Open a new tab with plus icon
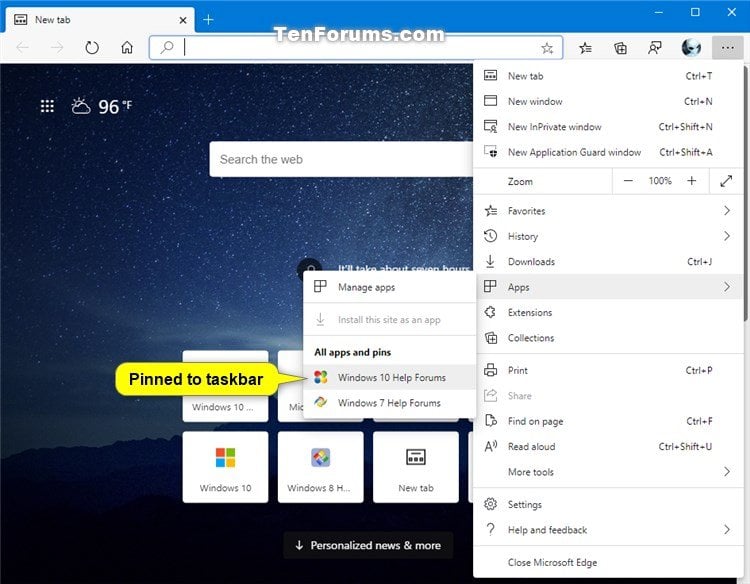 click(x=208, y=20)
